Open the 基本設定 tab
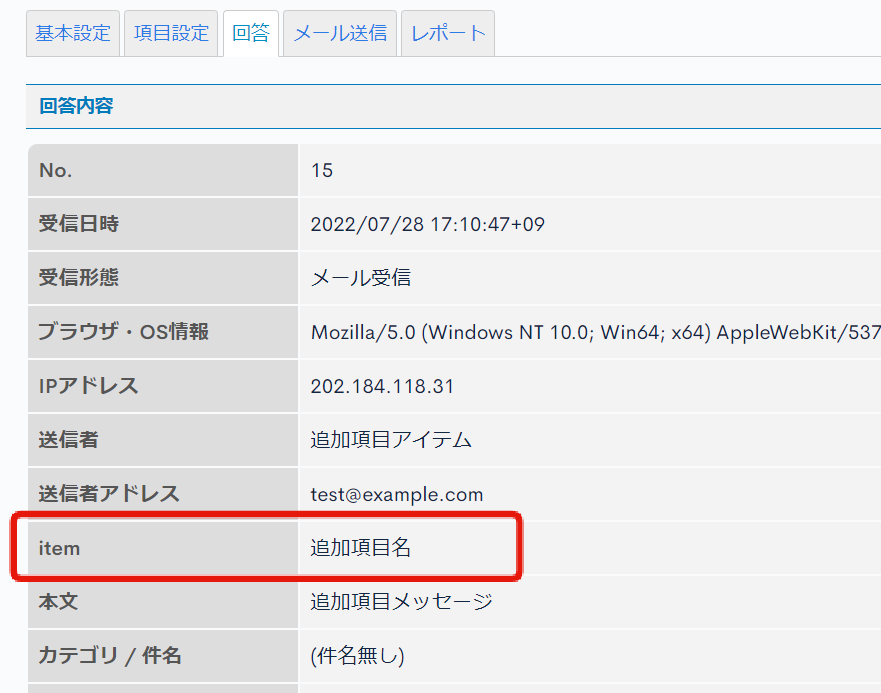881x693 pixels. tap(73, 33)
